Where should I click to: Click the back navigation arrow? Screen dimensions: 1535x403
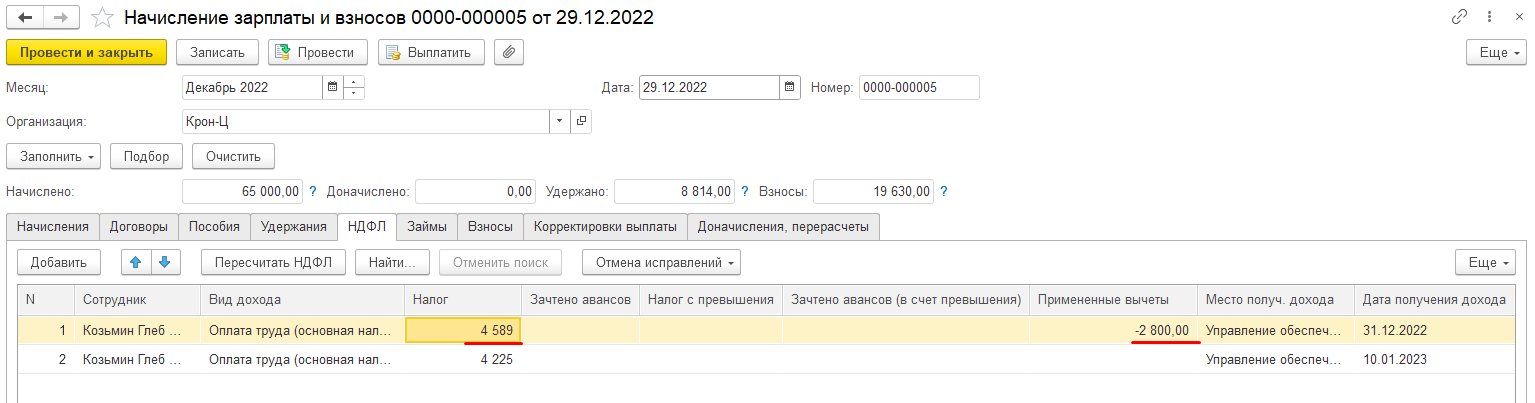tap(25, 17)
